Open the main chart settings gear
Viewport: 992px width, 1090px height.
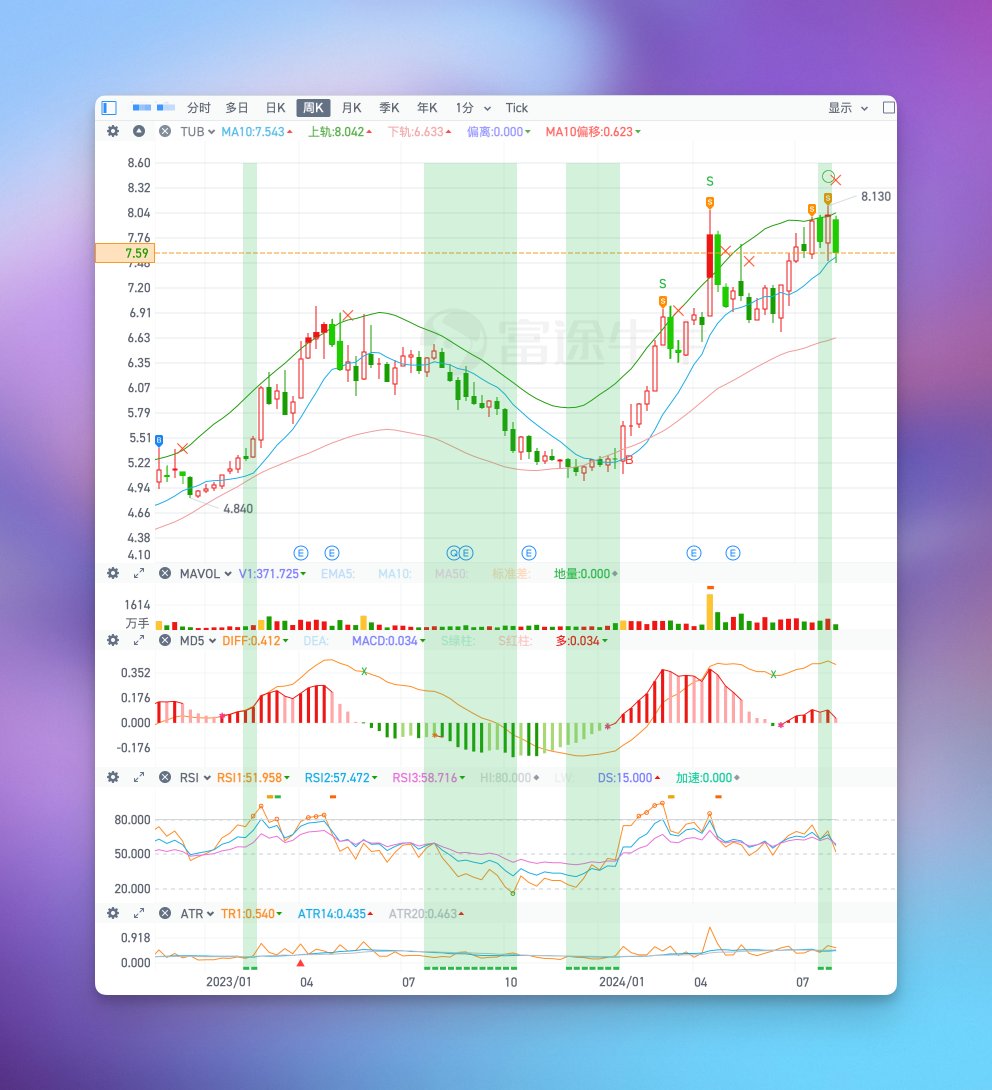point(113,131)
